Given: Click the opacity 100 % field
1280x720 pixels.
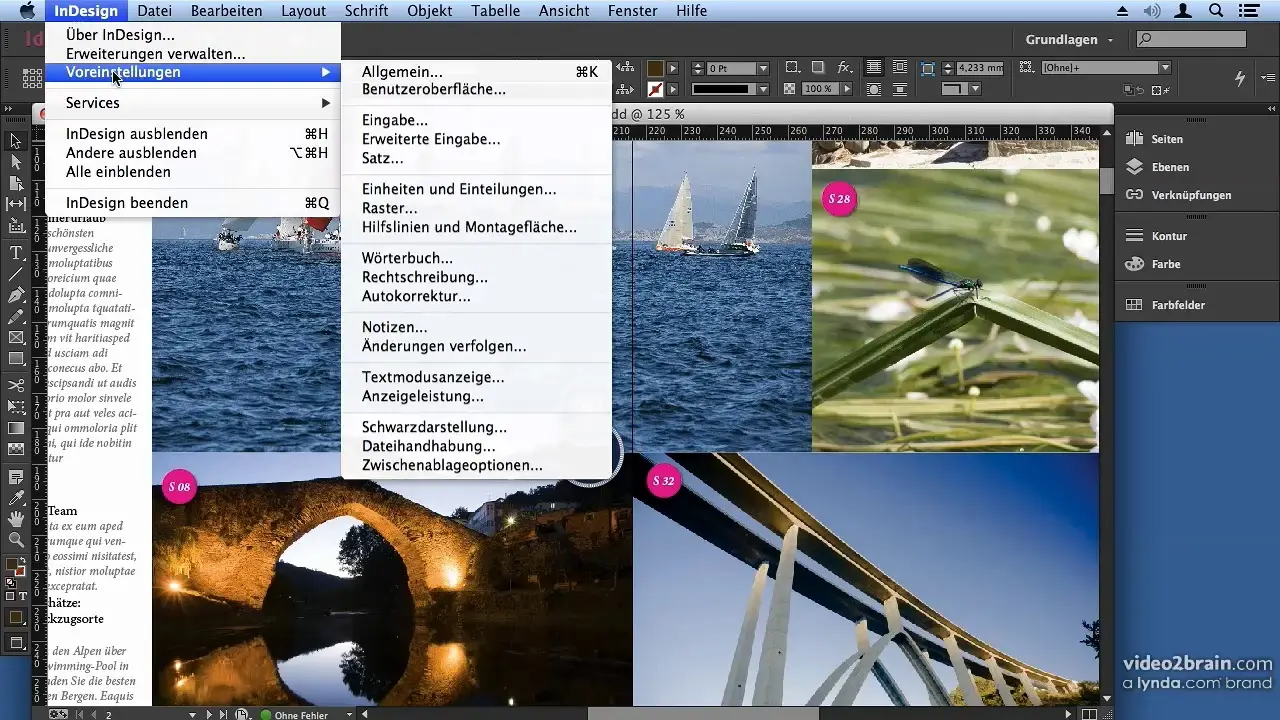Looking at the screenshot, I should coord(817,89).
